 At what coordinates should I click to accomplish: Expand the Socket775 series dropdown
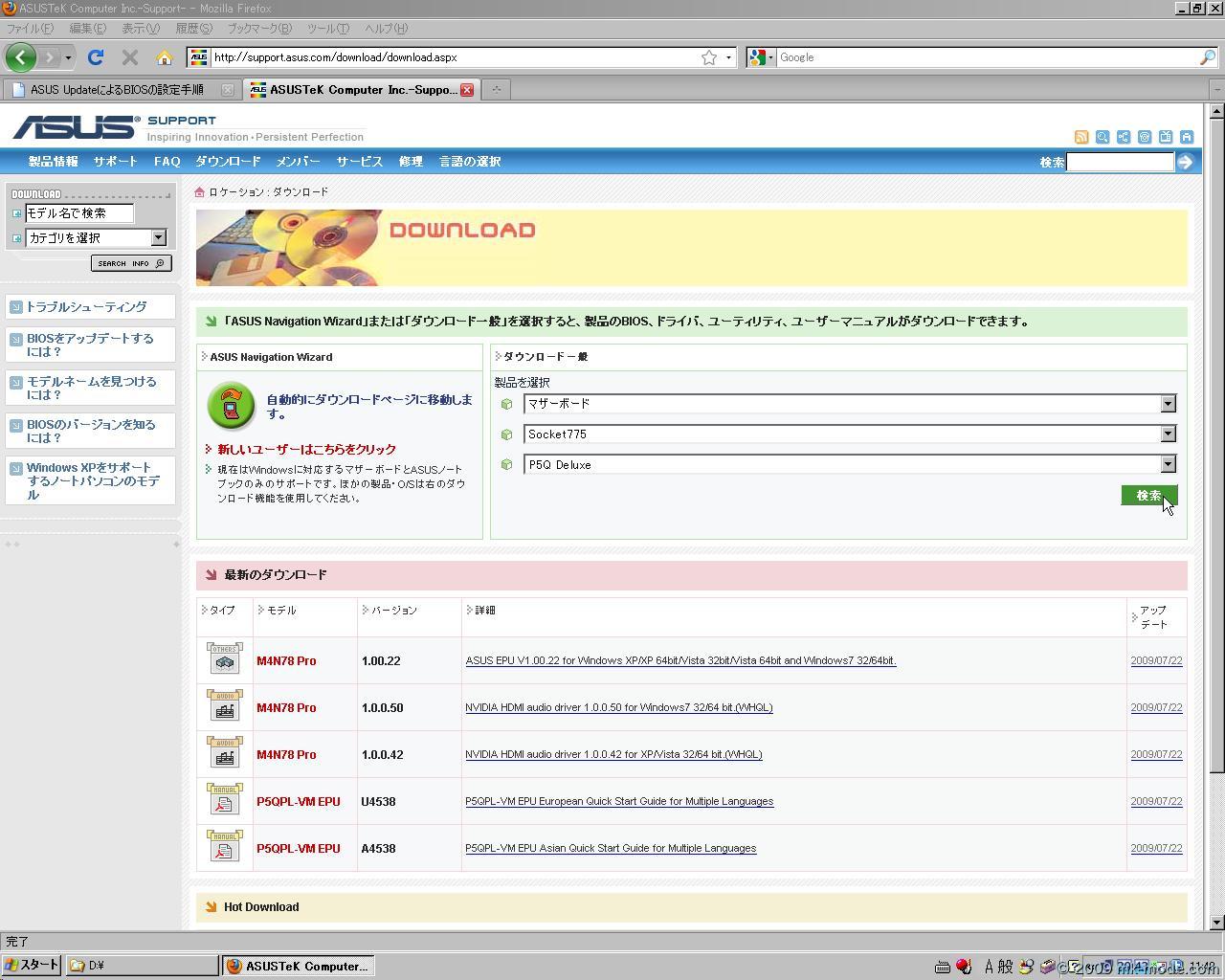coord(1168,434)
